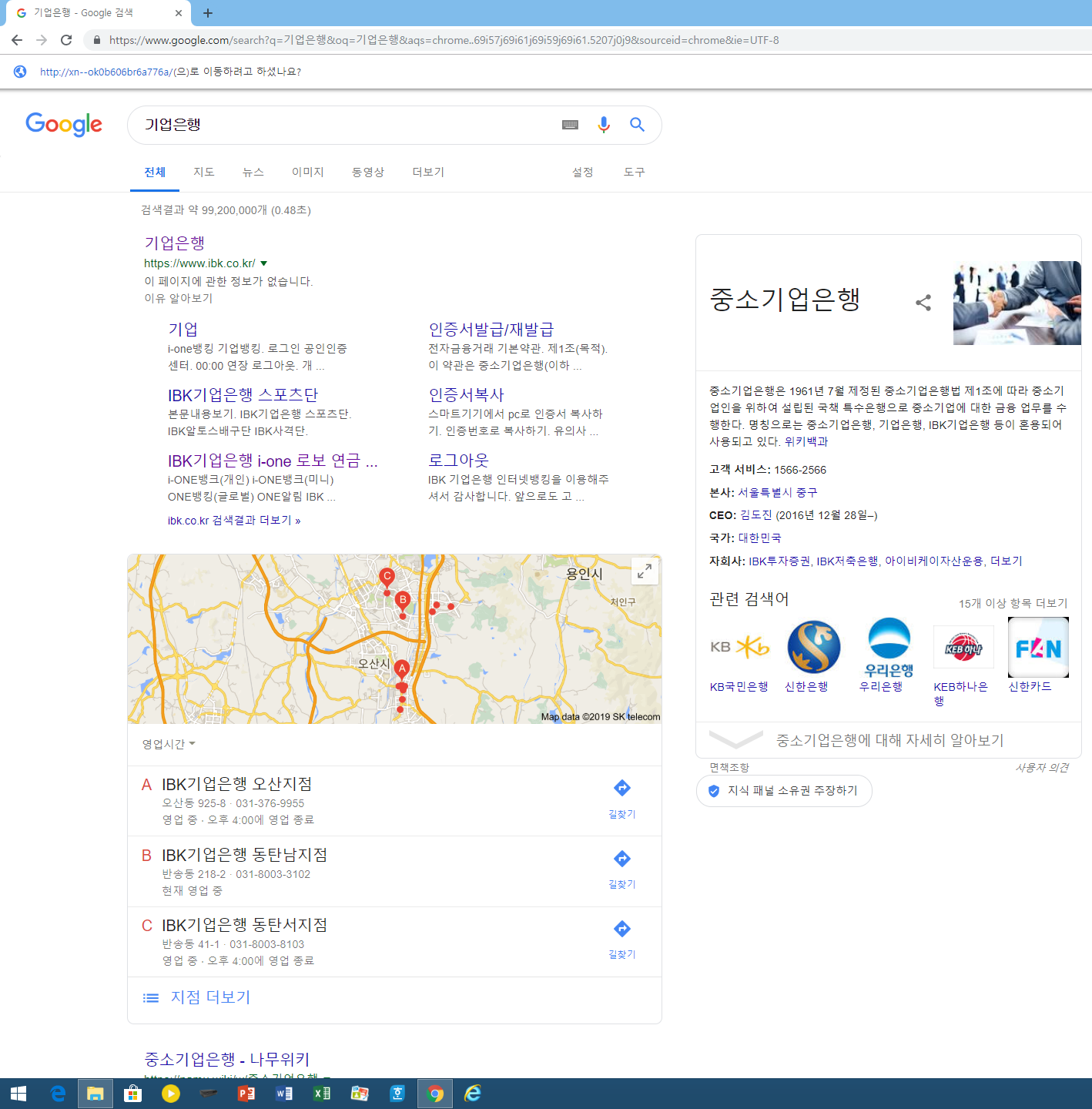Open Internet Explorer from taskbar

tap(473, 1094)
